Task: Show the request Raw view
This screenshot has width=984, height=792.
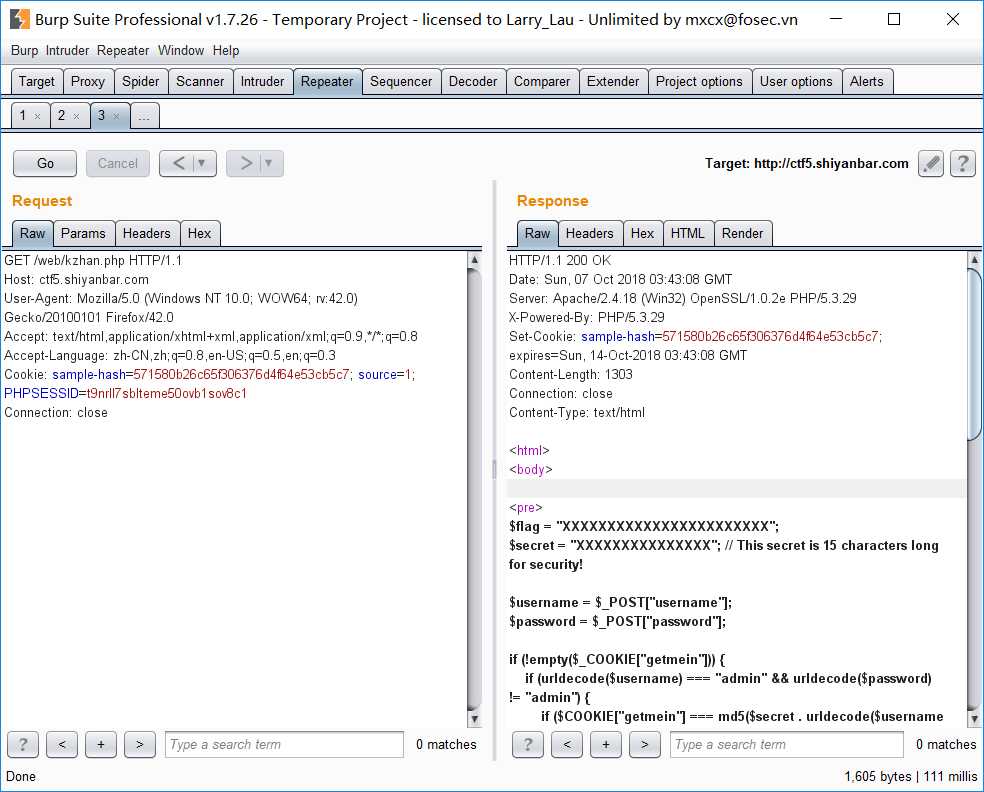Action: 33,233
